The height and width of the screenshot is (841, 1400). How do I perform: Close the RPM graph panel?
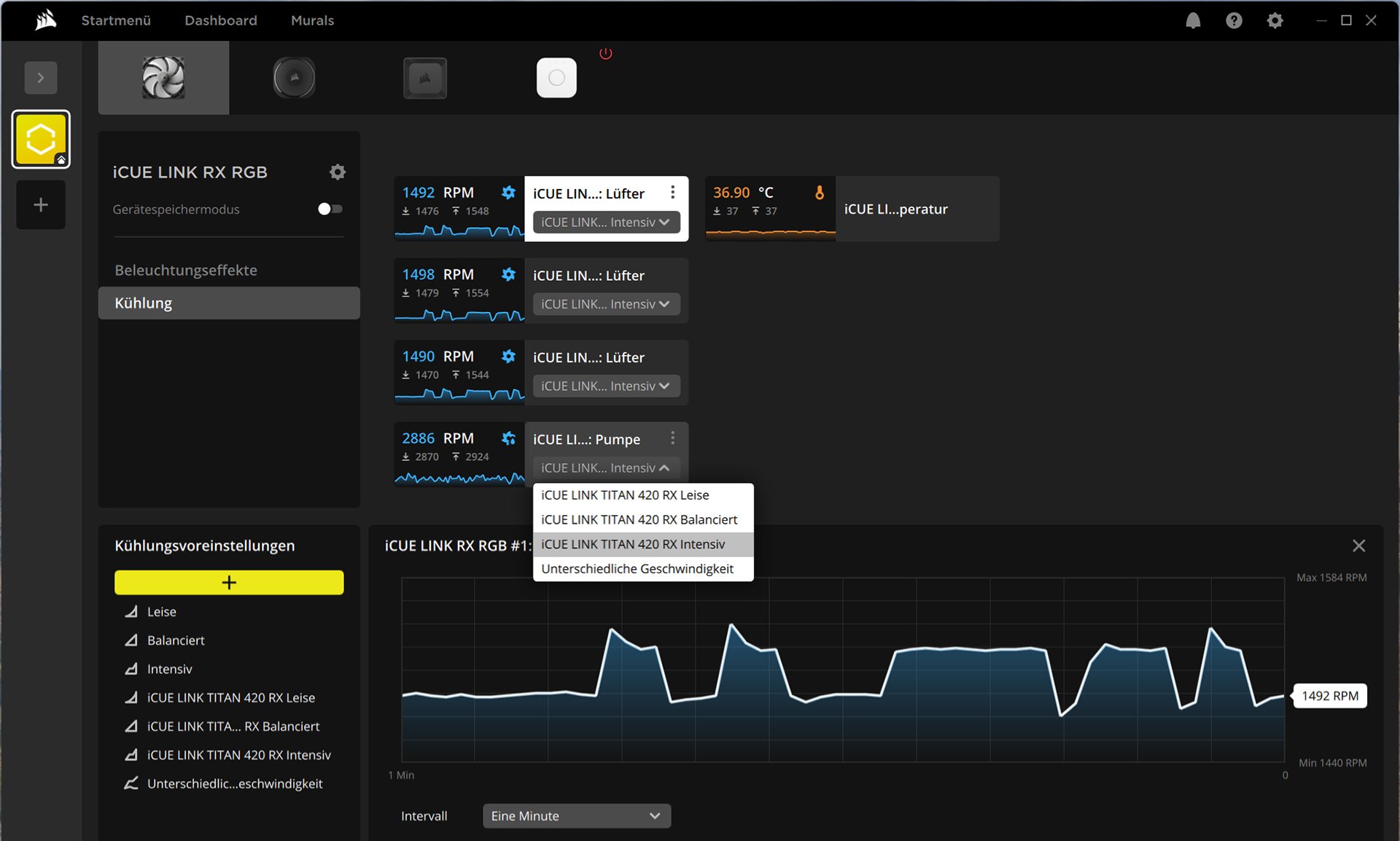(x=1358, y=546)
